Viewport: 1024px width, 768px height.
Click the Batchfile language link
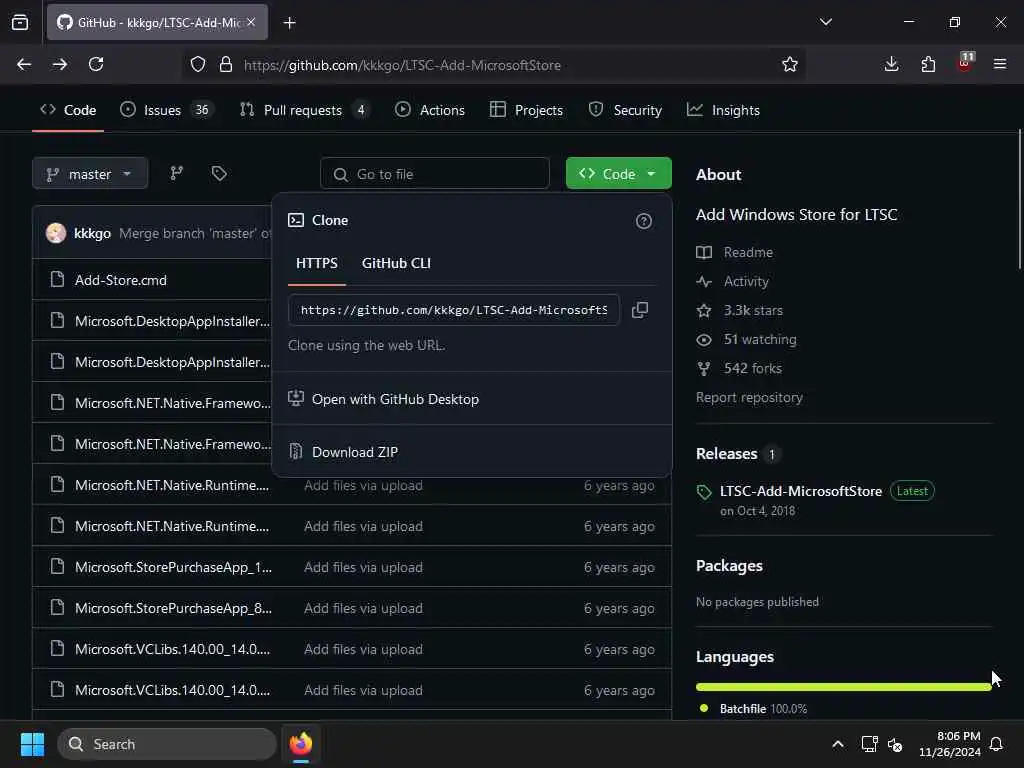tap(753, 709)
